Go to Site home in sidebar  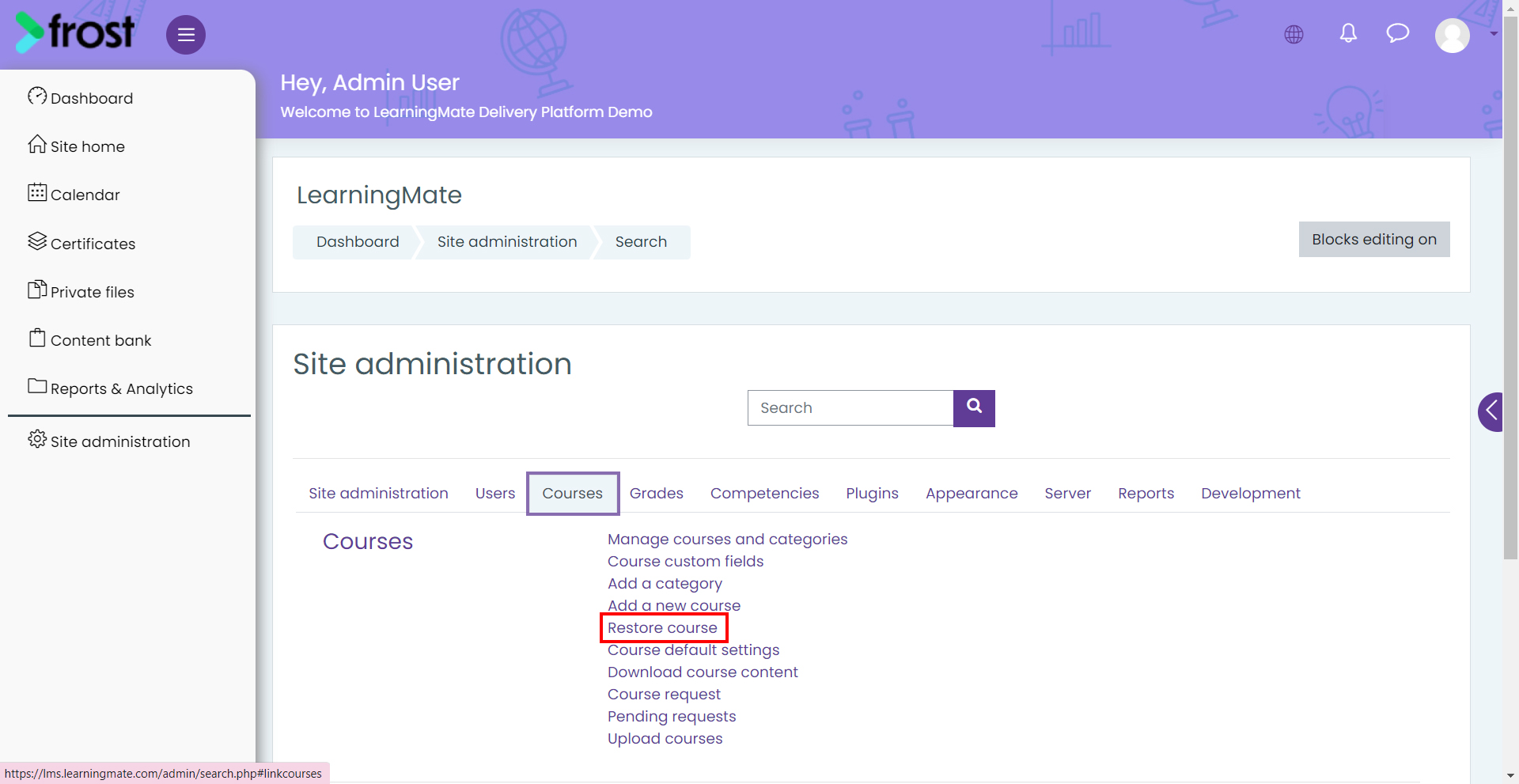pos(77,146)
